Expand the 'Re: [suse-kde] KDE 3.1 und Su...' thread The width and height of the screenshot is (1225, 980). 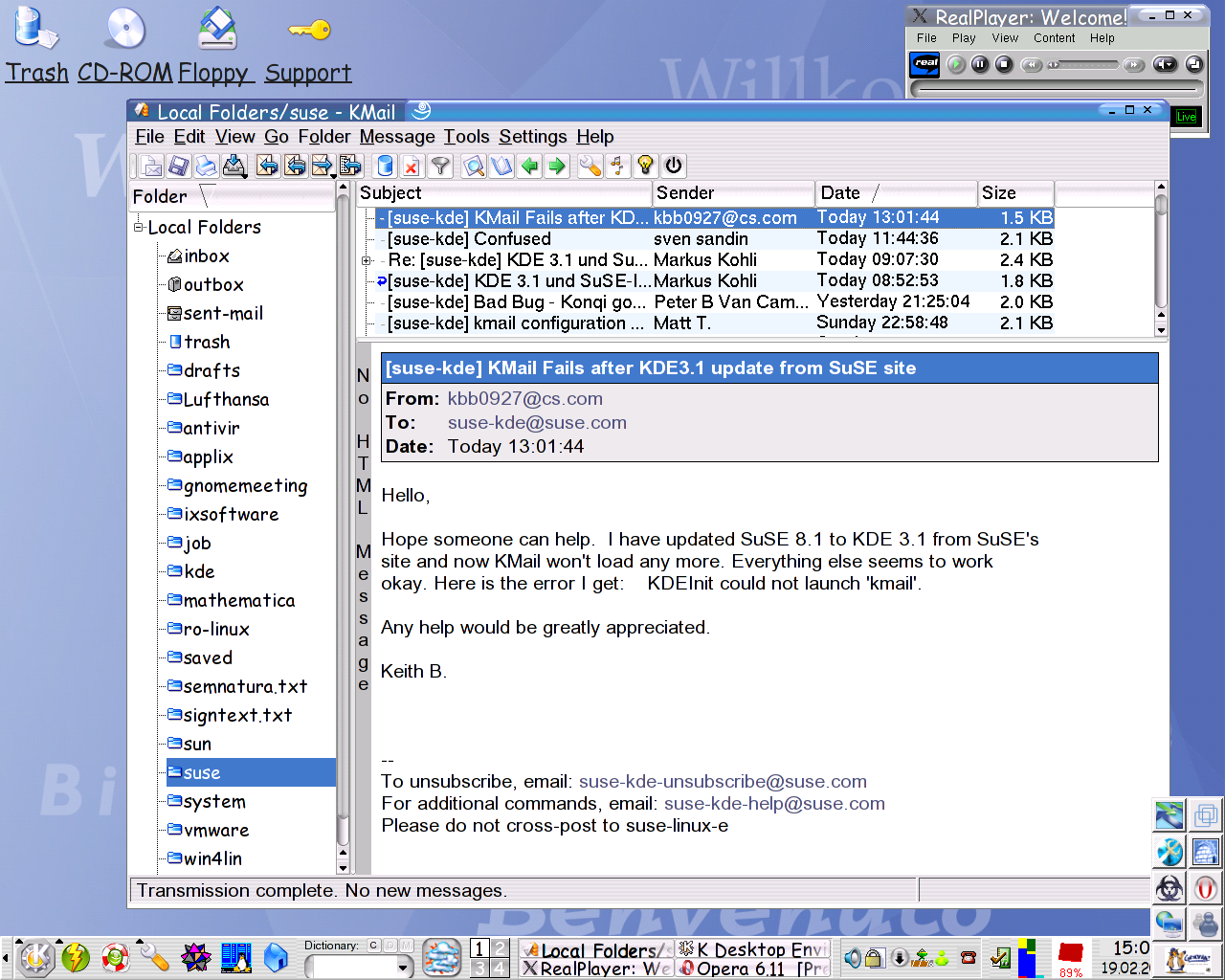367,260
